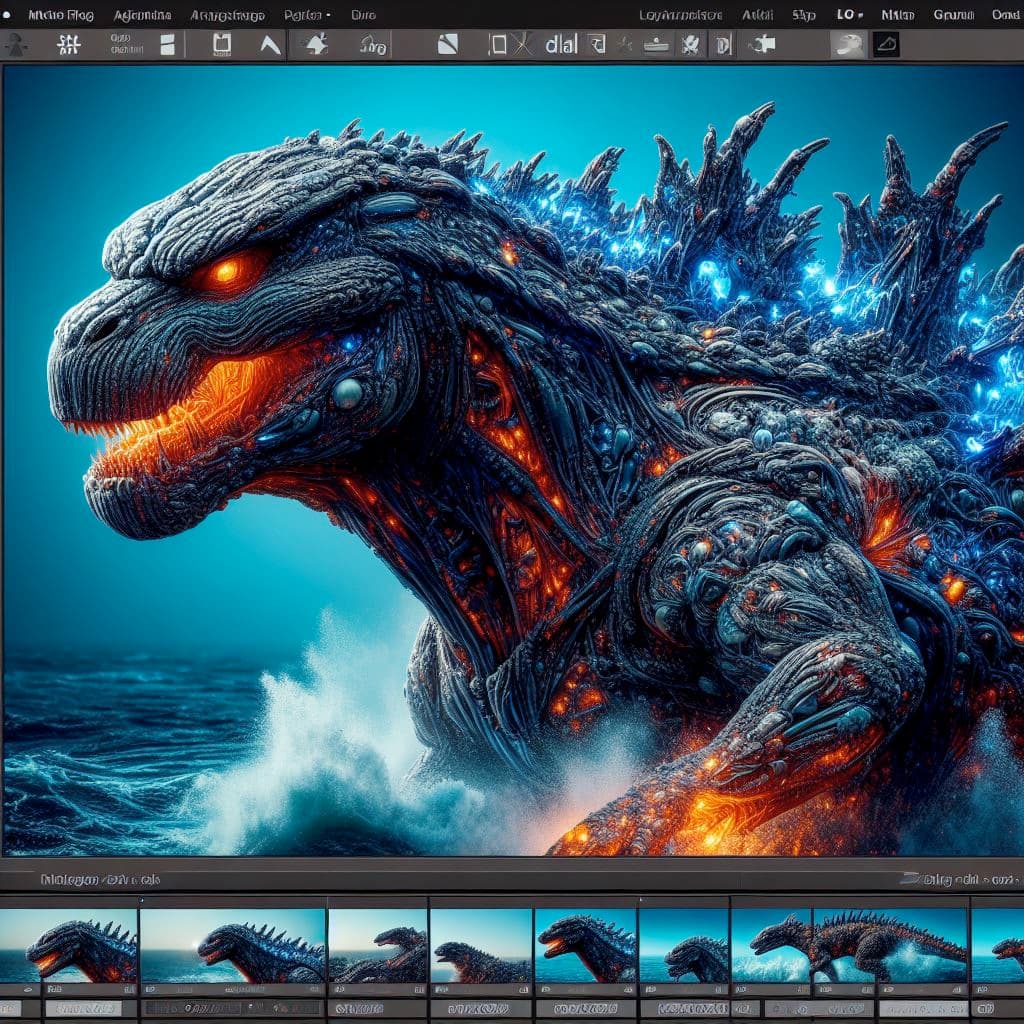The width and height of the screenshot is (1024, 1024).
Task: Select the leftmost filmstrip thumbnail
Action: 68,946
